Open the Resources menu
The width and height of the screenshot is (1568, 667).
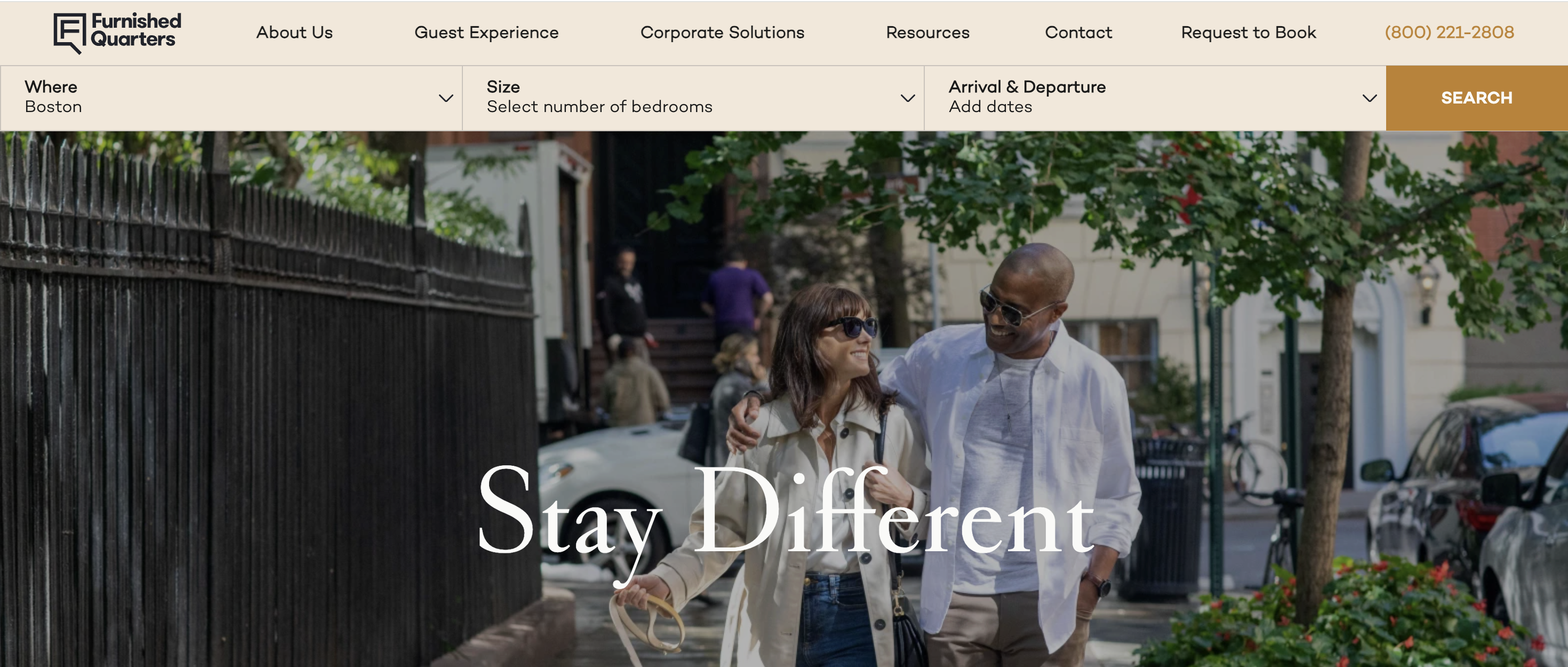click(x=927, y=33)
